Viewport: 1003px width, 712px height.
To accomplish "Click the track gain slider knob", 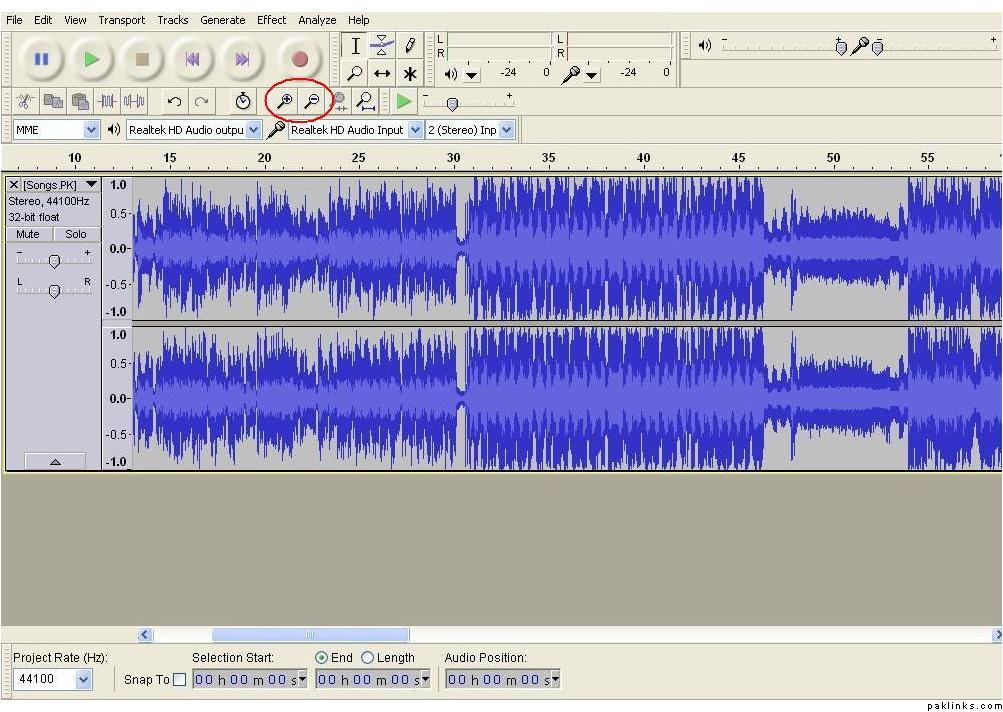I will point(54,261).
